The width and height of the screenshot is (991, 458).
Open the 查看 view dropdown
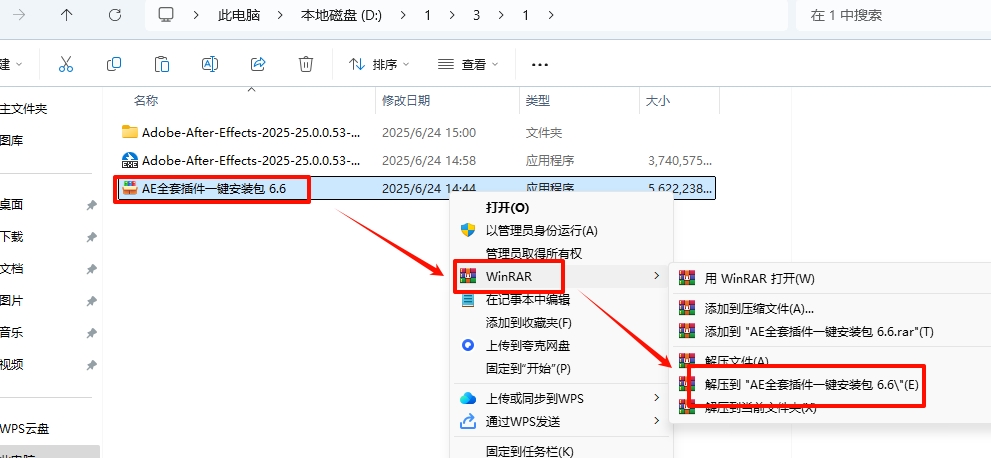tap(468, 64)
